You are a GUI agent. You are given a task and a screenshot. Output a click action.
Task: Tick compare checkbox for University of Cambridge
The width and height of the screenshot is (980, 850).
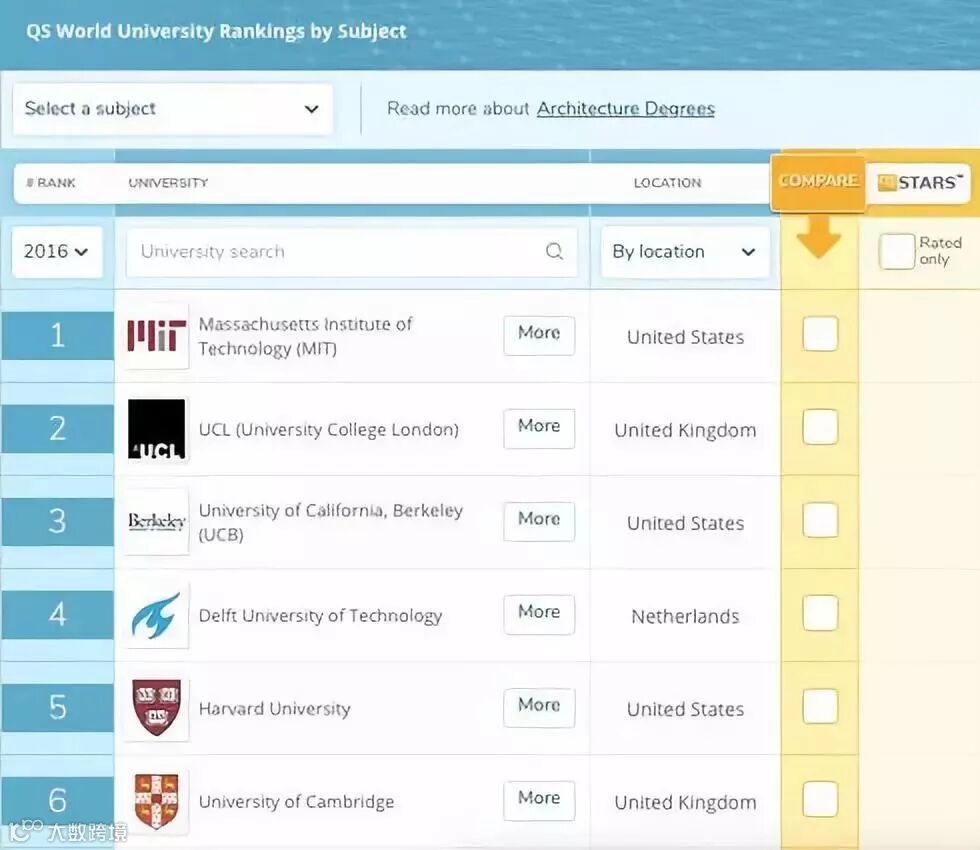[820, 799]
